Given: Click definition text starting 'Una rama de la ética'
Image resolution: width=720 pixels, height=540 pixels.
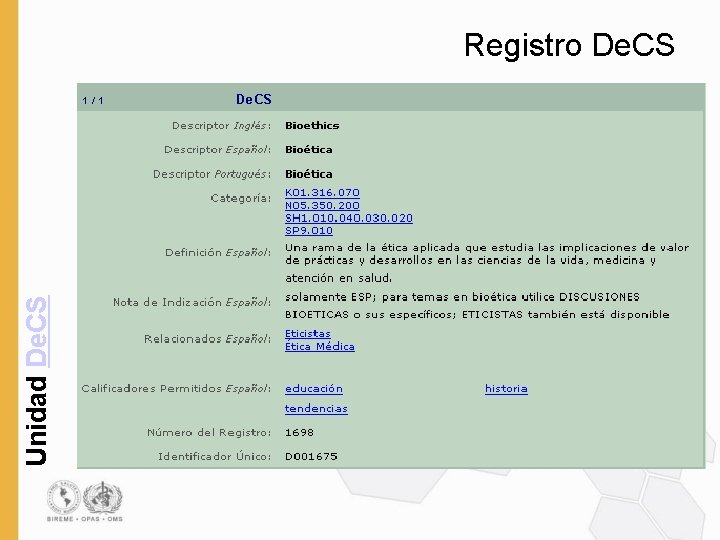Looking at the screenshot, I should (487, 263).
